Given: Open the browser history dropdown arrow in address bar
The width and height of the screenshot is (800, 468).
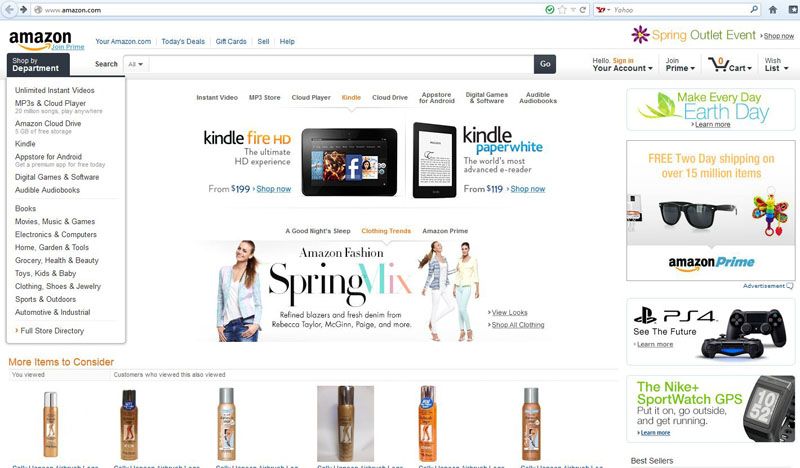Looking at the screenshot, I should pos(573,10).
